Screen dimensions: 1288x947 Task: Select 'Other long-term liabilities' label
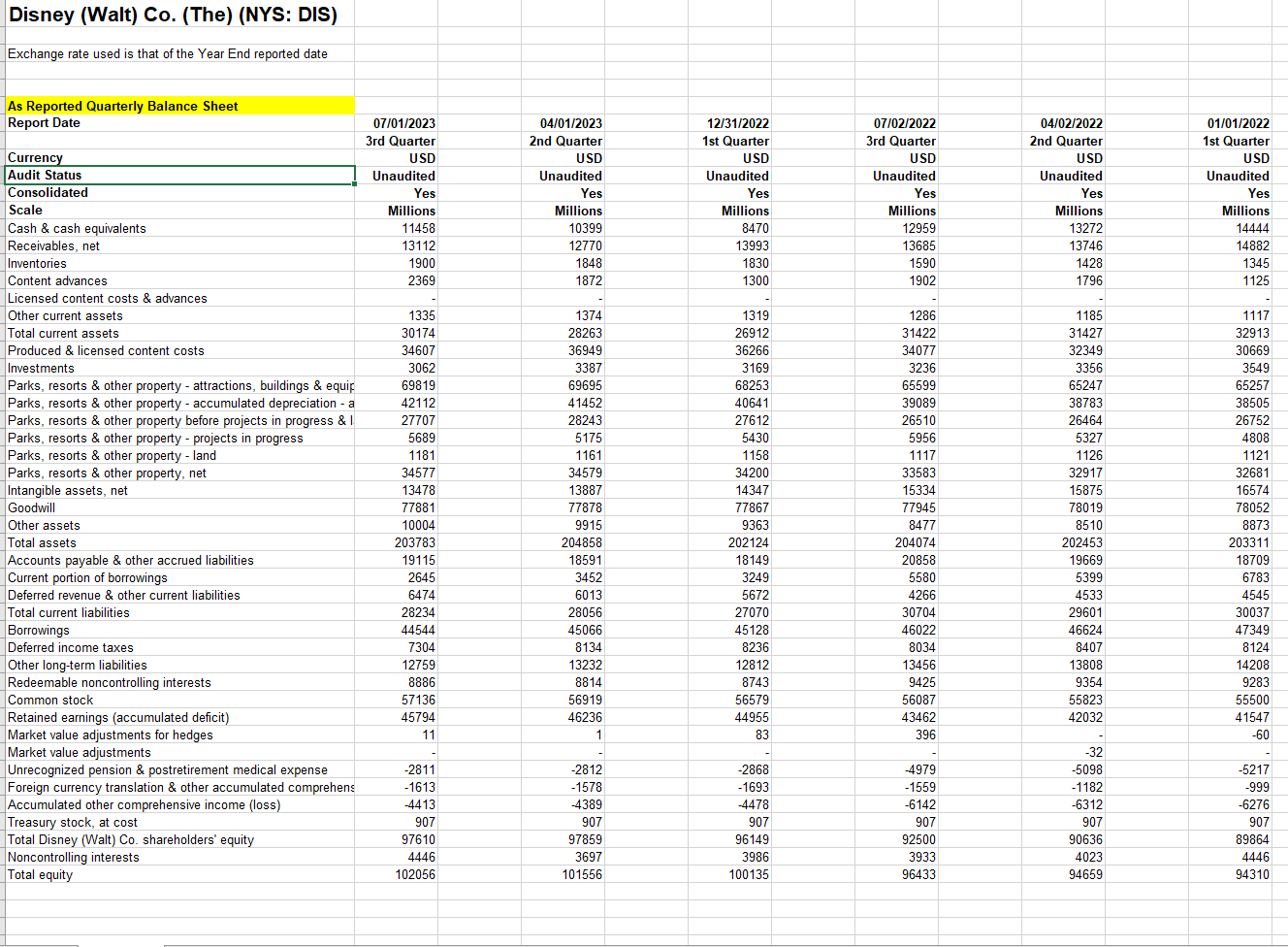(78, 665)
